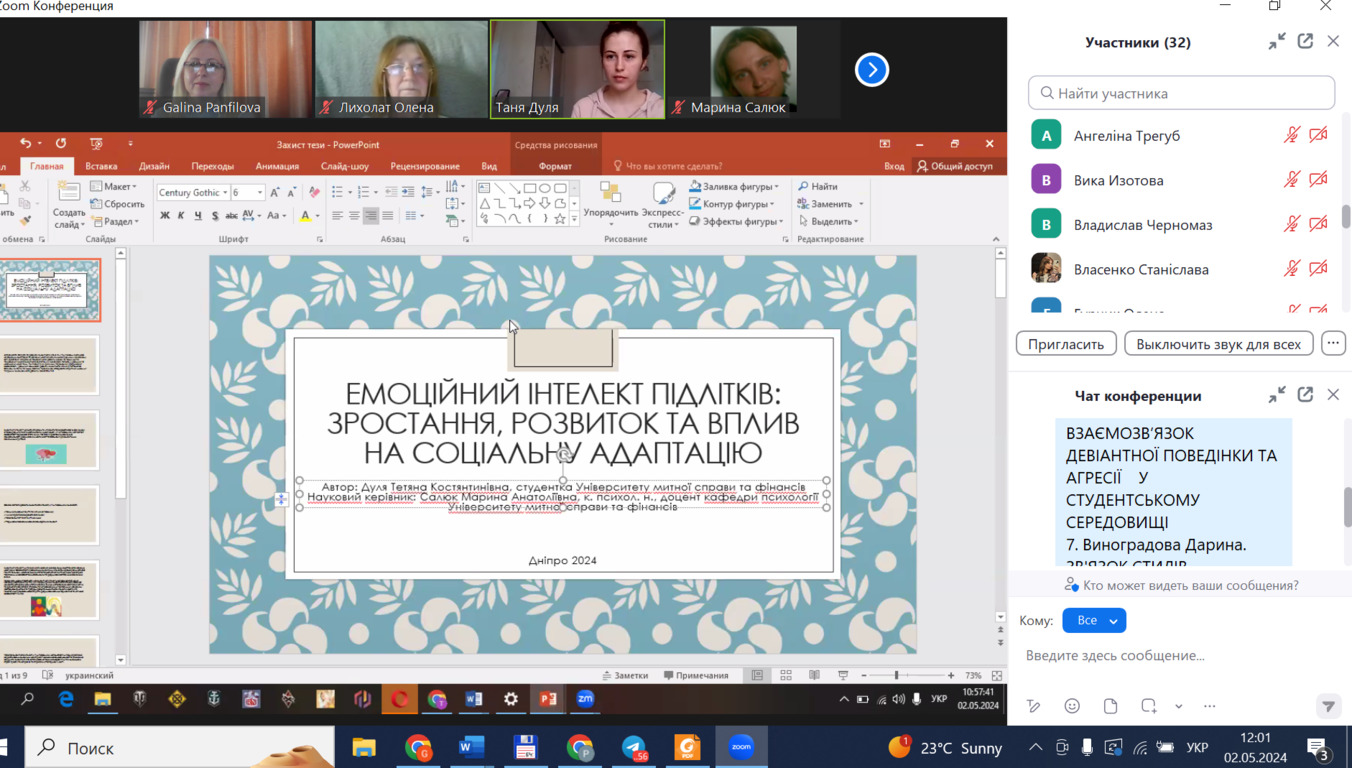Viewport: 1352px width, 768px height.
Task: Toggle the muted microphone for Власенко Станіслава
Action: [1292, 268]
